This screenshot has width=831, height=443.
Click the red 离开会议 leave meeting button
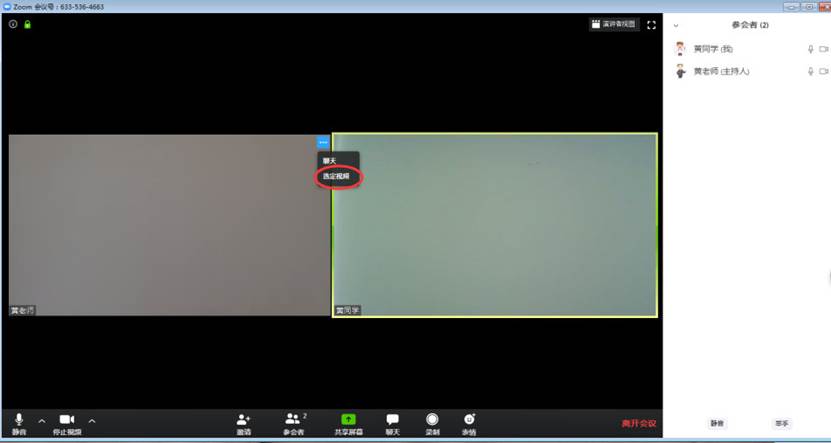[x=638, y=423]
